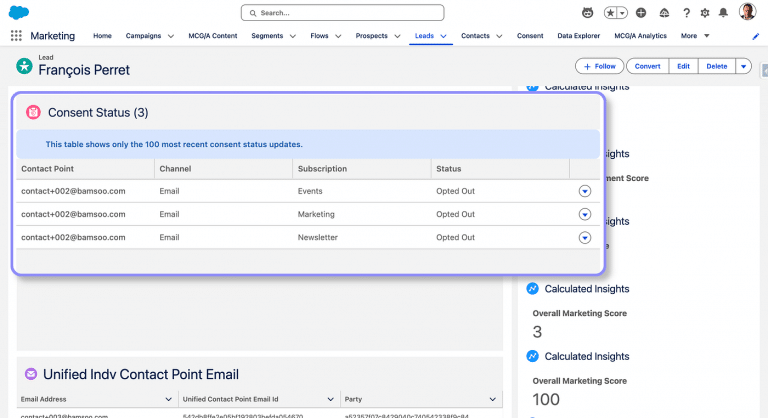Open the Consent tab

[x=530, y=36]
